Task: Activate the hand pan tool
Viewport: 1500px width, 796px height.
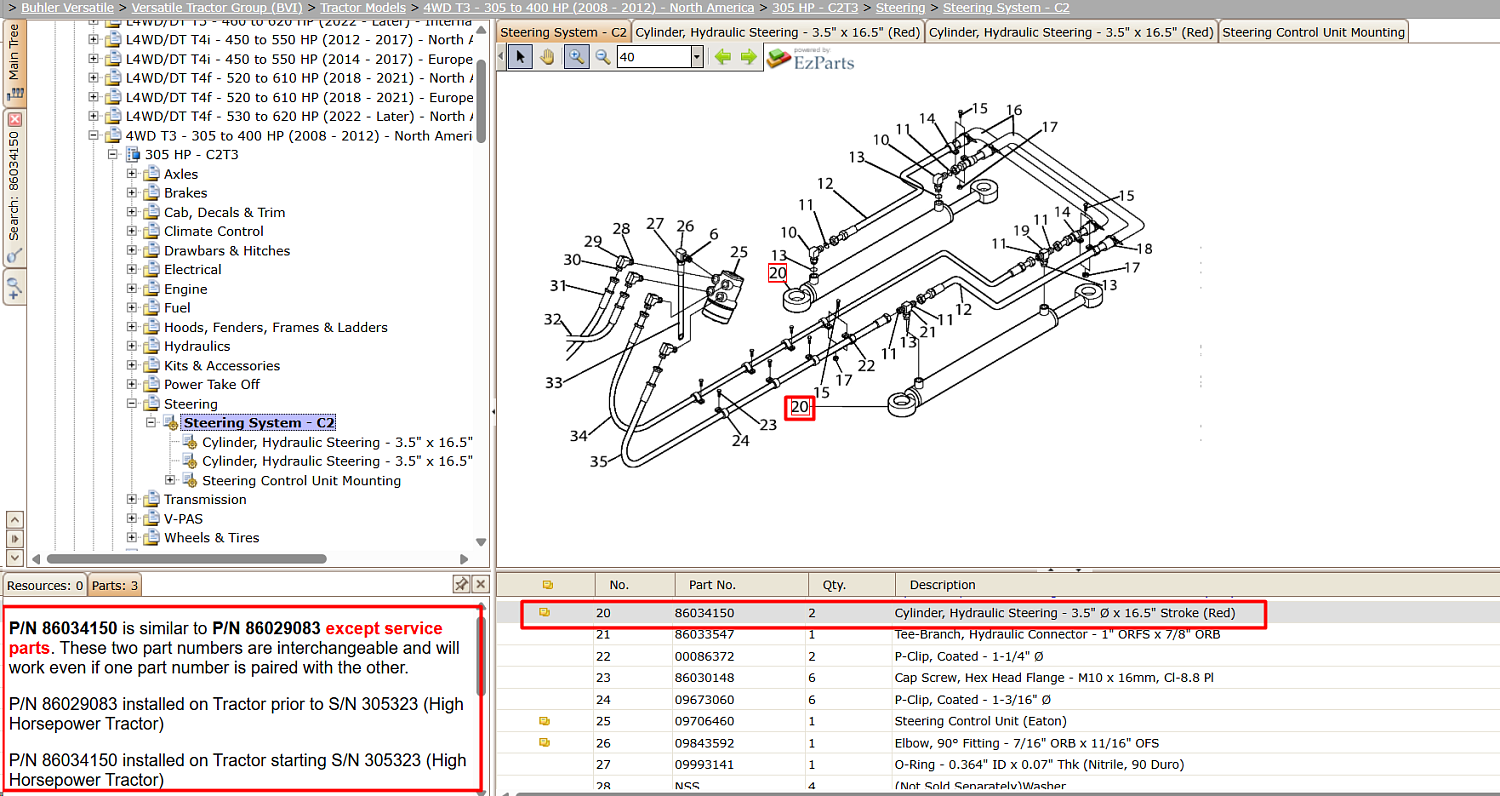Action: [x=547, y=57]
